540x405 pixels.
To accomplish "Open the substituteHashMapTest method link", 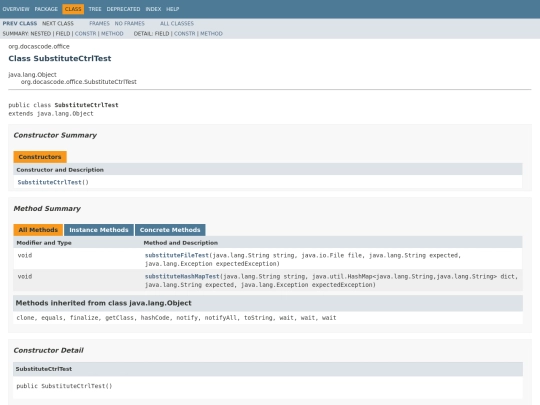I will click(182, 276).
